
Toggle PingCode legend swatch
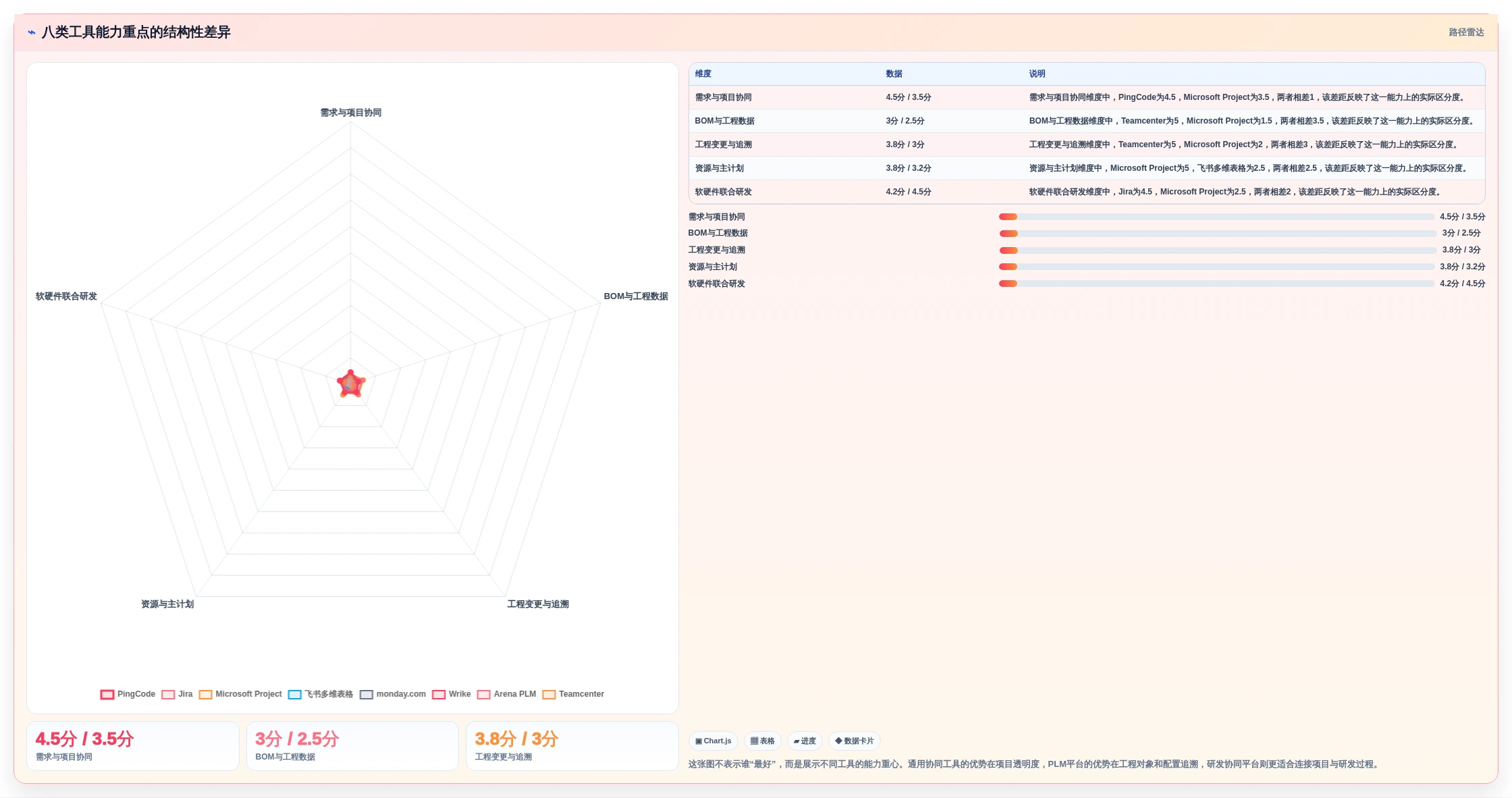(x=107, y=695)
